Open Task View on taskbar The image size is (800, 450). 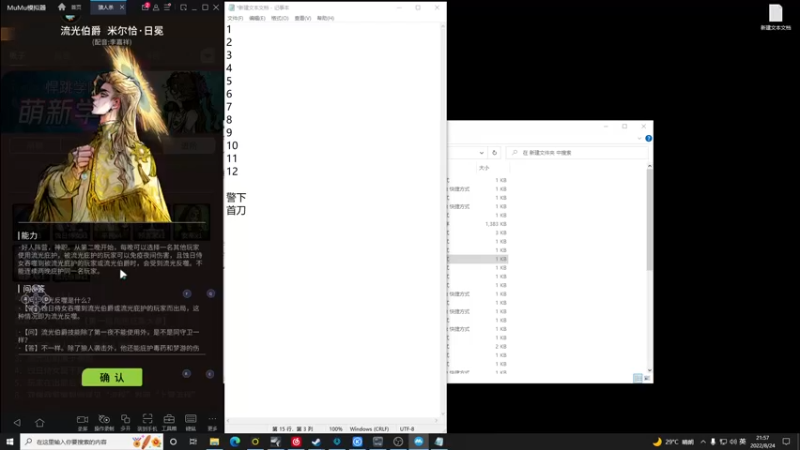pos(193,441)
